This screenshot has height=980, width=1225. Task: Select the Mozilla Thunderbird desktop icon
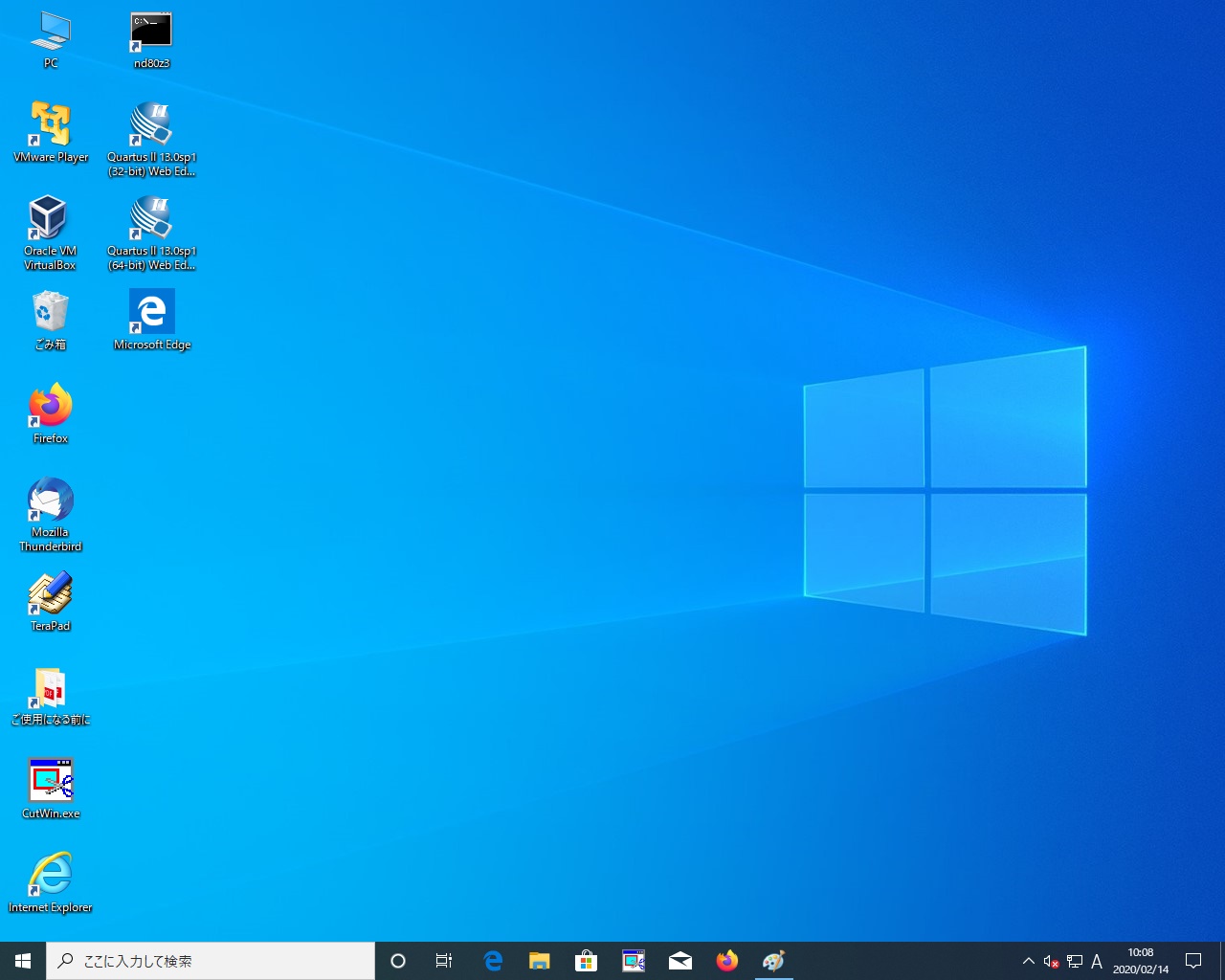(51, 515)
